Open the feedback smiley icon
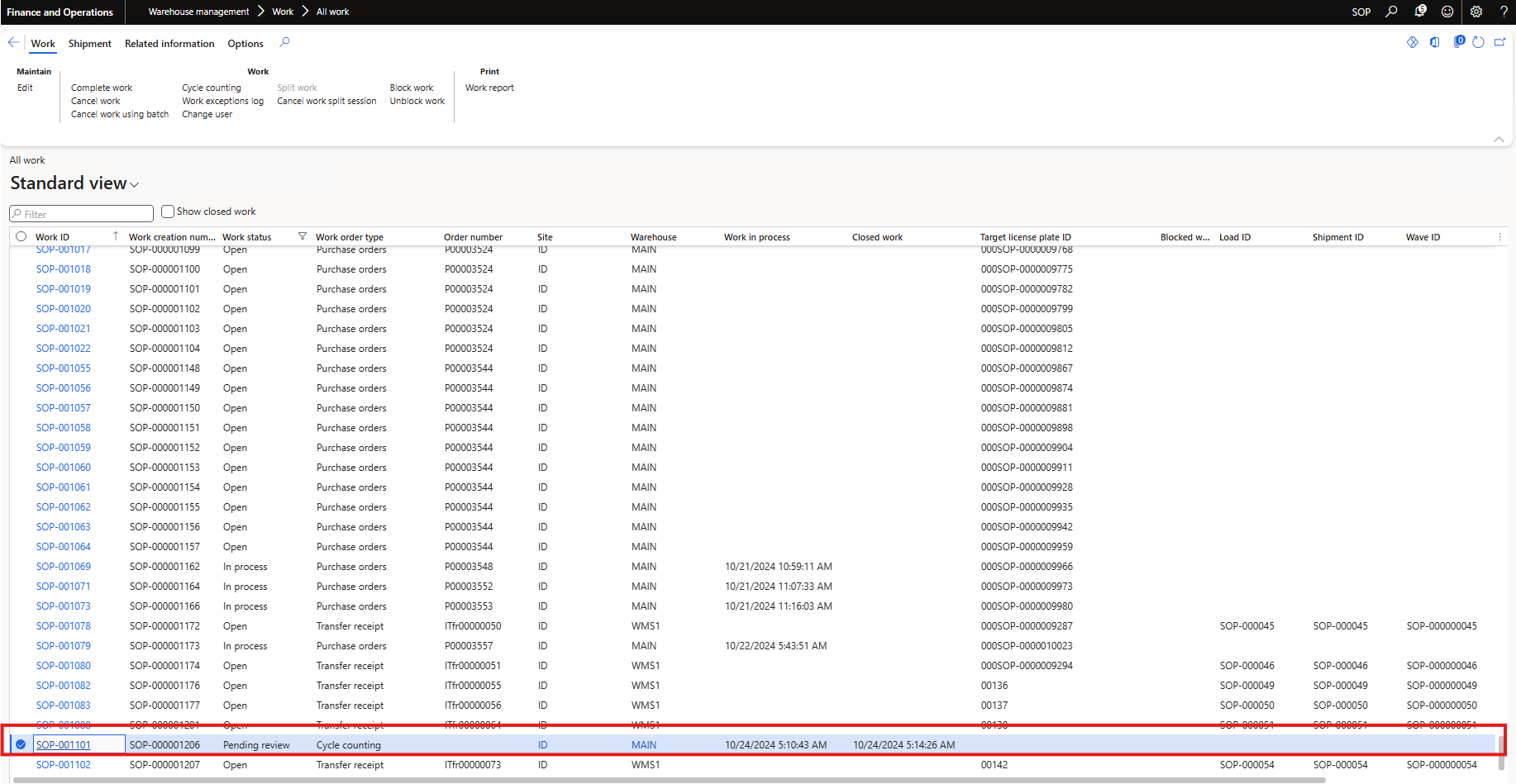1516x784 pixels. point(1447,12)
